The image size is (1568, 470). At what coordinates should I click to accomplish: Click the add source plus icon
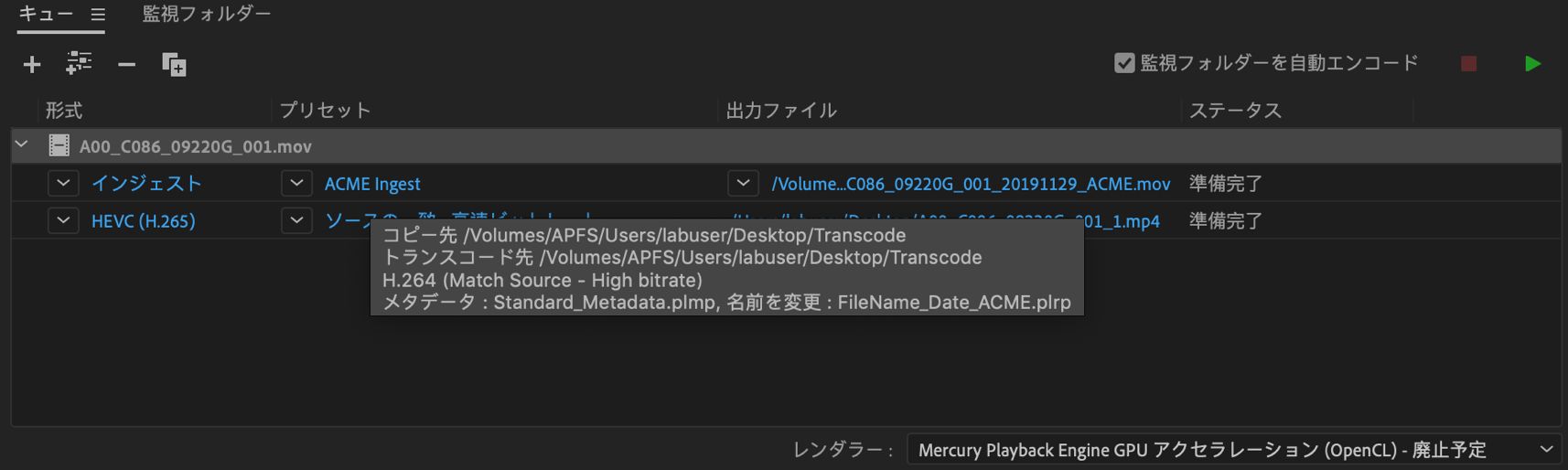(32, 64)
